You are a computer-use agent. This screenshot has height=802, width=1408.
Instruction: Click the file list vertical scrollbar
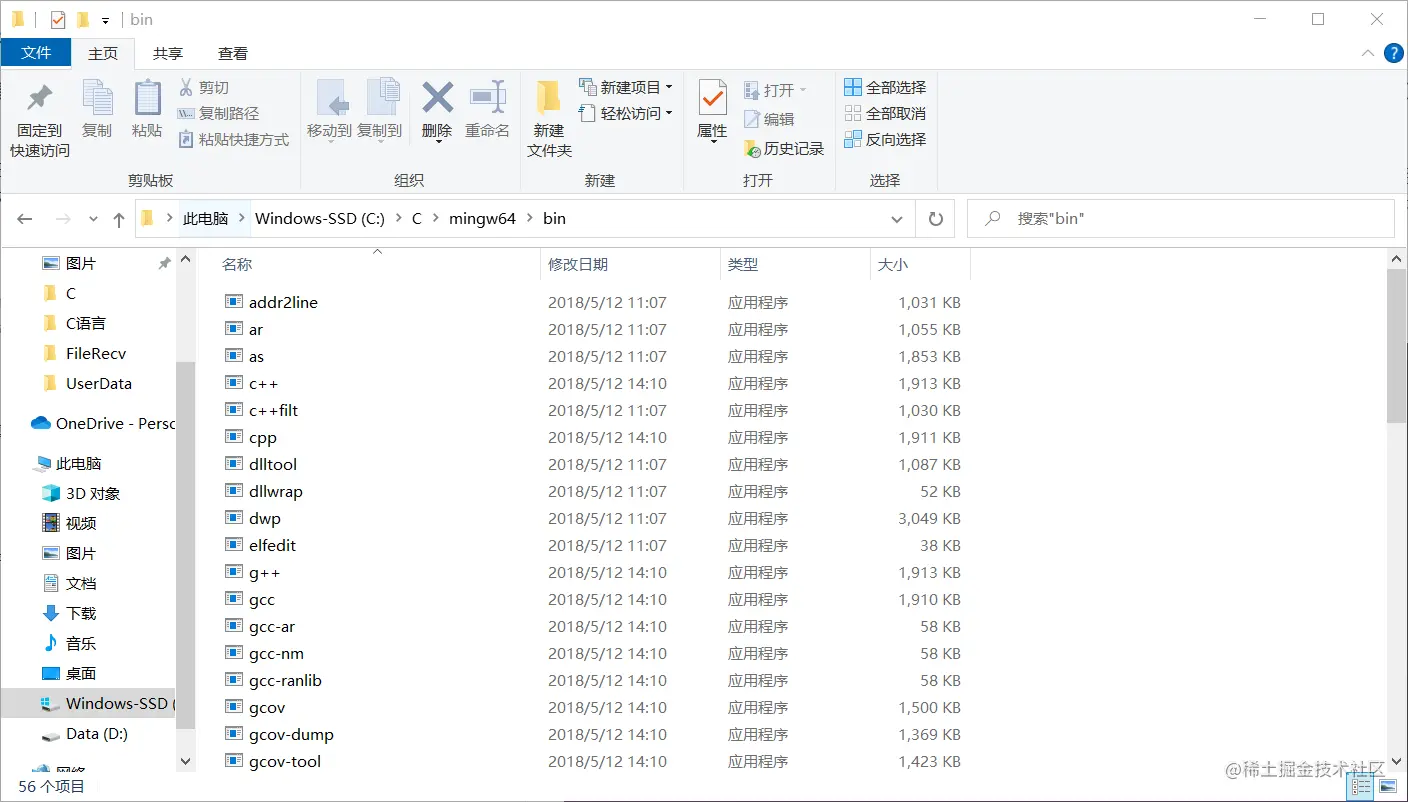1397,345
